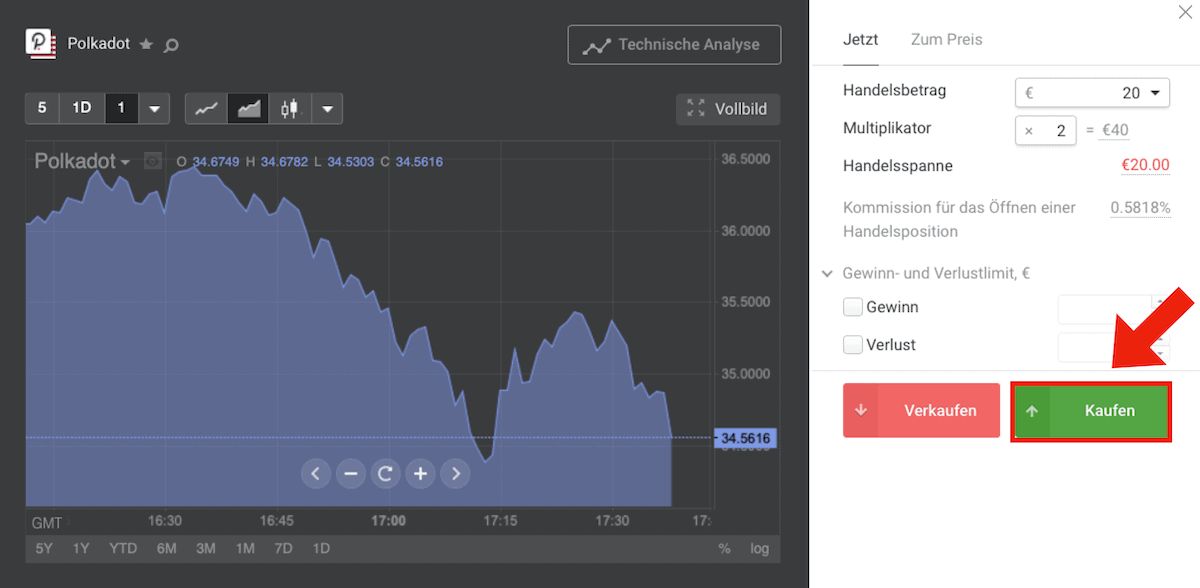Viewport: 1200px width, 588px height.
Task: Switch to the Zum Preis tab
Action: point(946,40)
